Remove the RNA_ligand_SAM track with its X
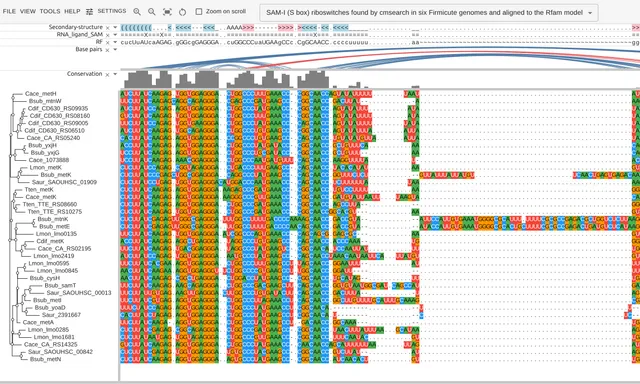 [107, 35]
